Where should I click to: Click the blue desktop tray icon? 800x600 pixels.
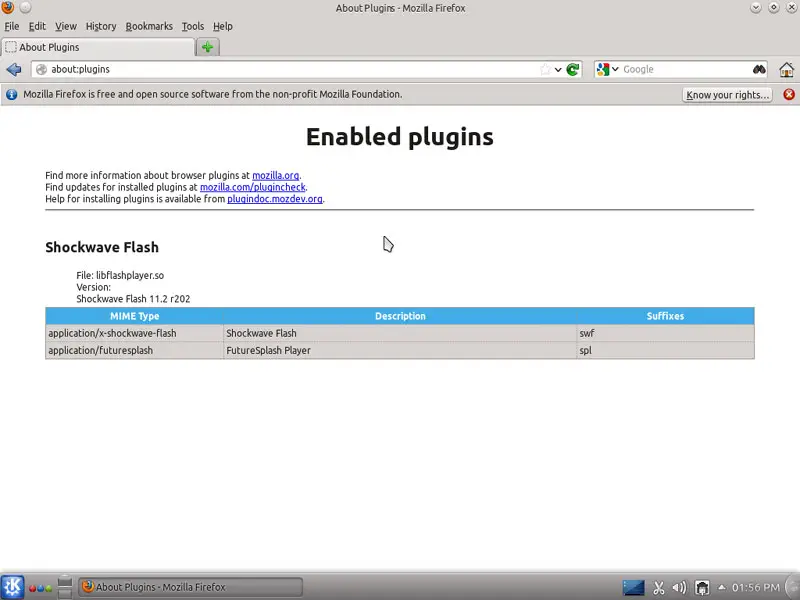coord(633,587)
